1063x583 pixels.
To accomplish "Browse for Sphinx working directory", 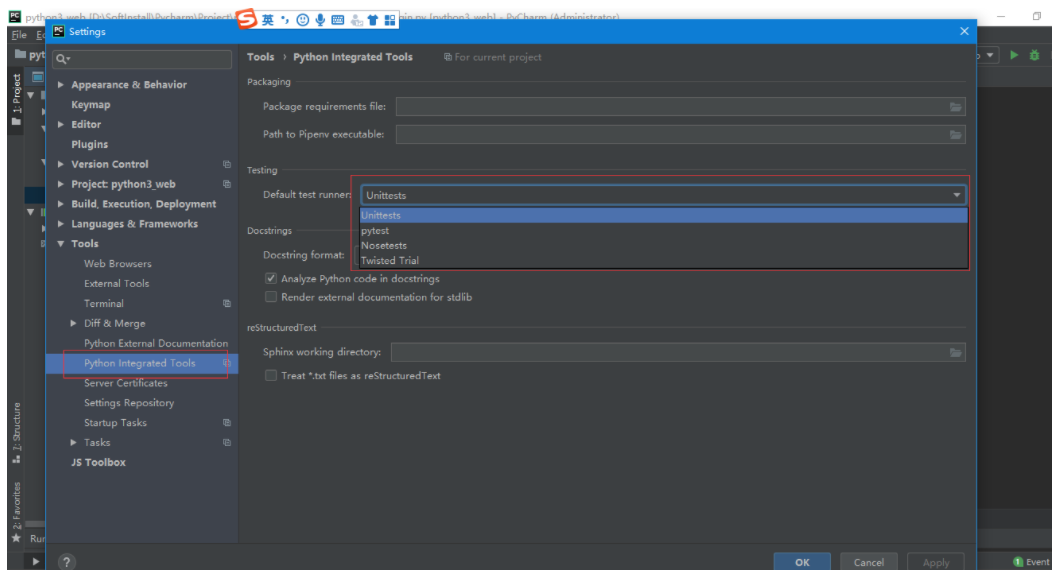I will pyautogui.click(x=956, y=353).
